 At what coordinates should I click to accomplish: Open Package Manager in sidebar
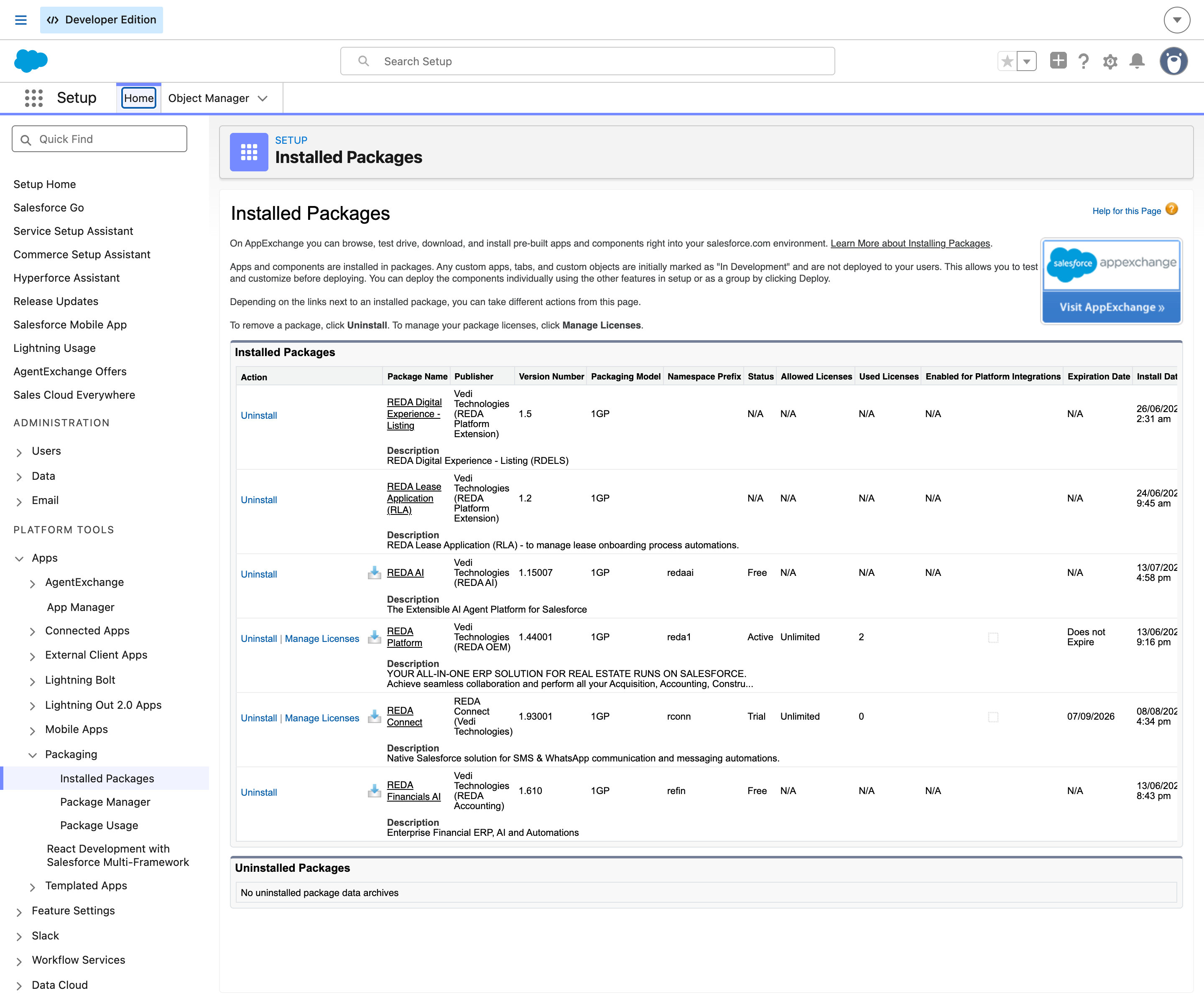coord(105,802)
